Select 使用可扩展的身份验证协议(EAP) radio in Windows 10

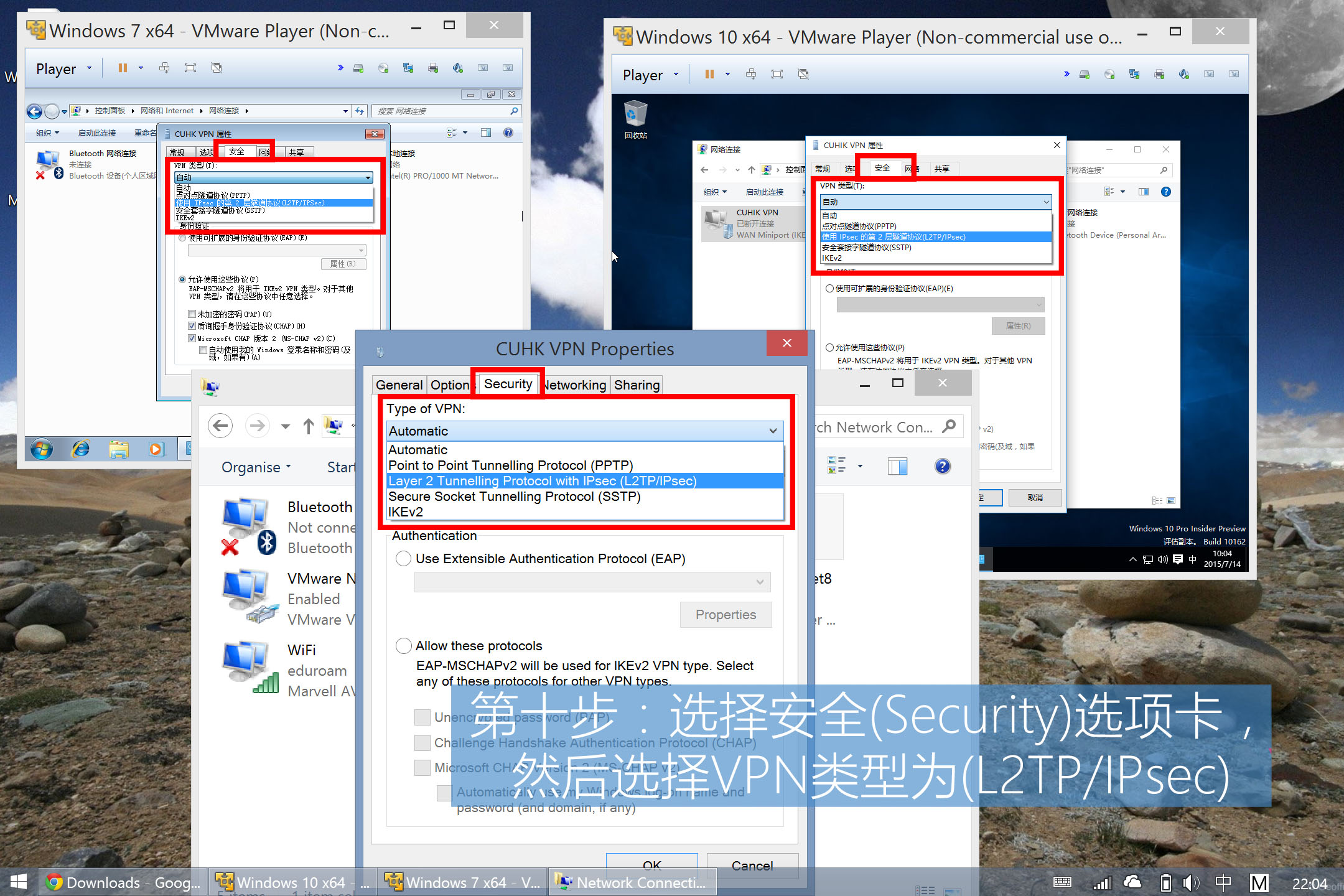click(x=829, y=289)
